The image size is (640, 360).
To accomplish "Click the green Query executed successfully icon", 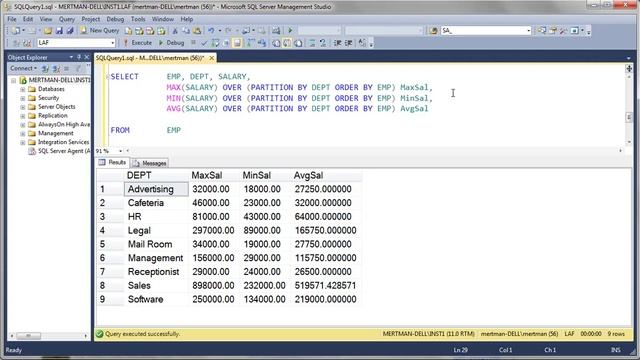I will tap(99, 334).
